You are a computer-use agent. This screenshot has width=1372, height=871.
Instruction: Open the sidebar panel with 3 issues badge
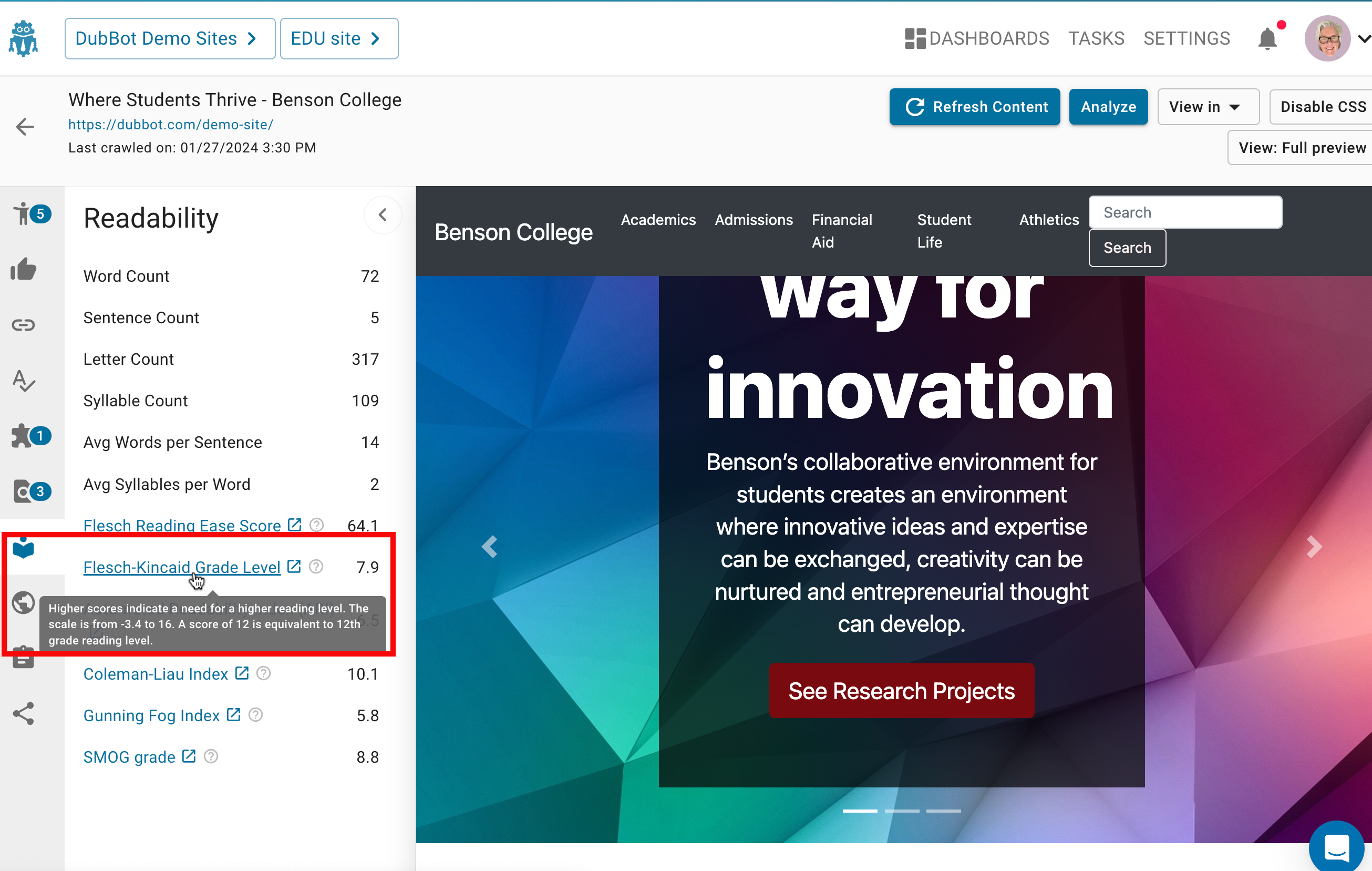[23, 491]
